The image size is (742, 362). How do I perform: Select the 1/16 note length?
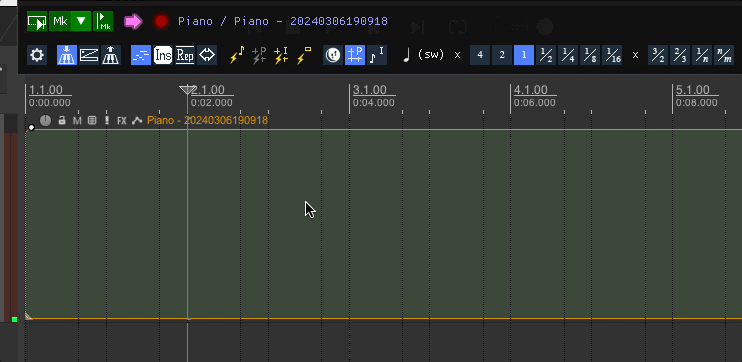click(612, 55)
